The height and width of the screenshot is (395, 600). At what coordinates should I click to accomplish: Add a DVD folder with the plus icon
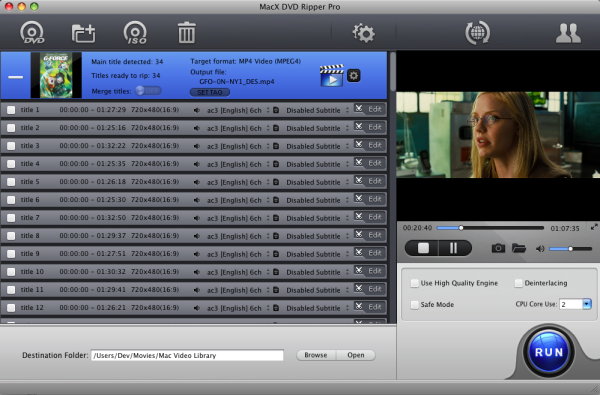click(83, 33)
